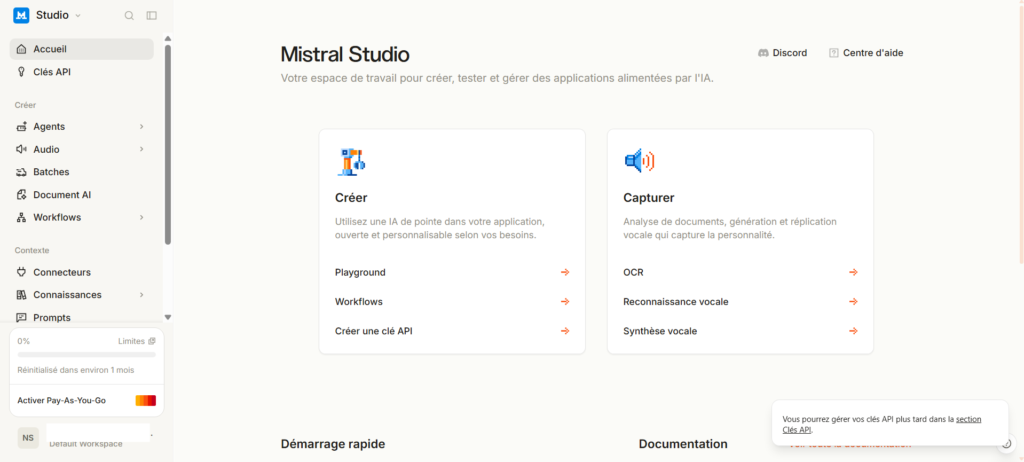Click the Accueil home icon
1024x462 pixels.
point(22,49)
